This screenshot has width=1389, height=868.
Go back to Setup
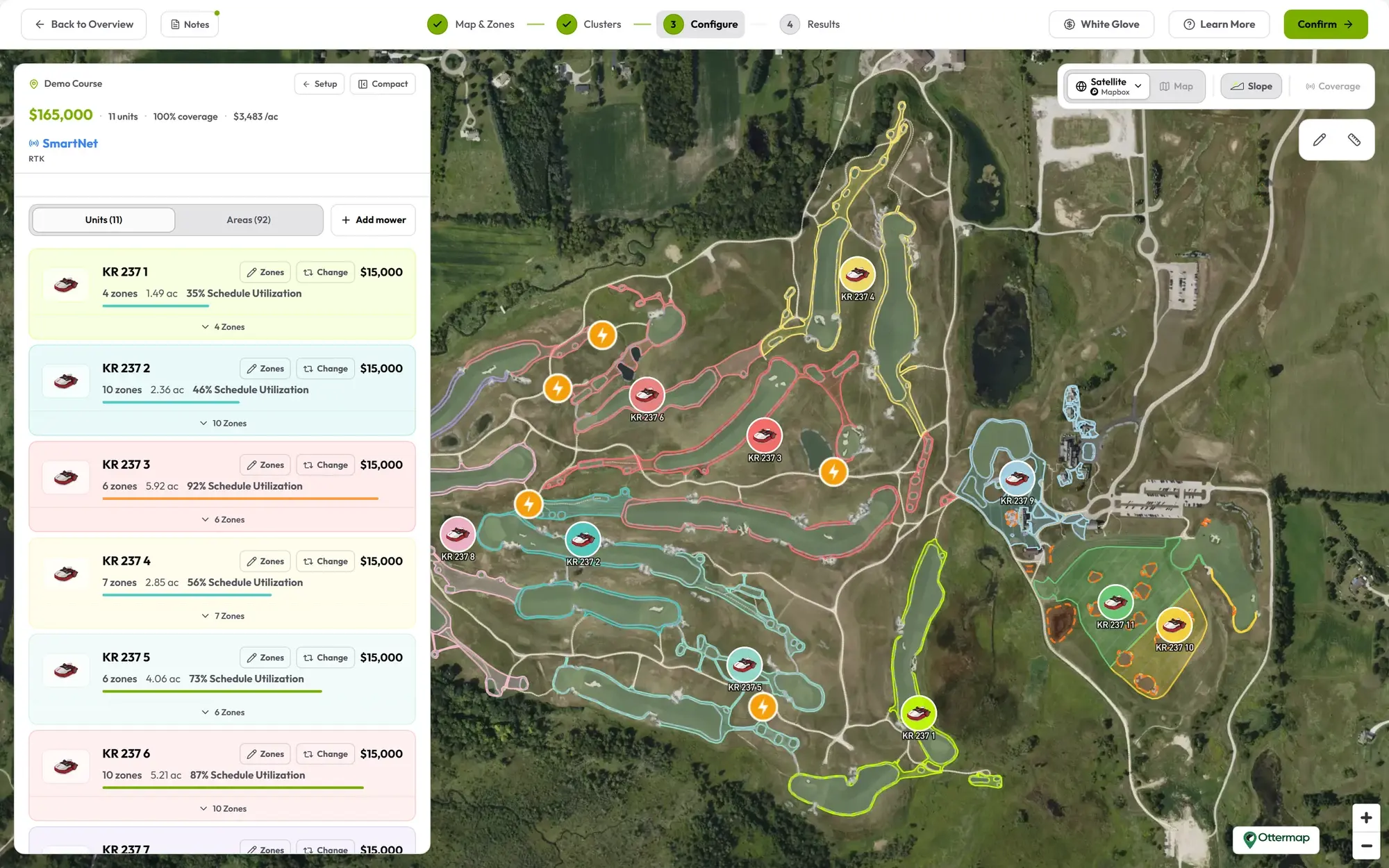pyautogui.click(x=319, y=84)
